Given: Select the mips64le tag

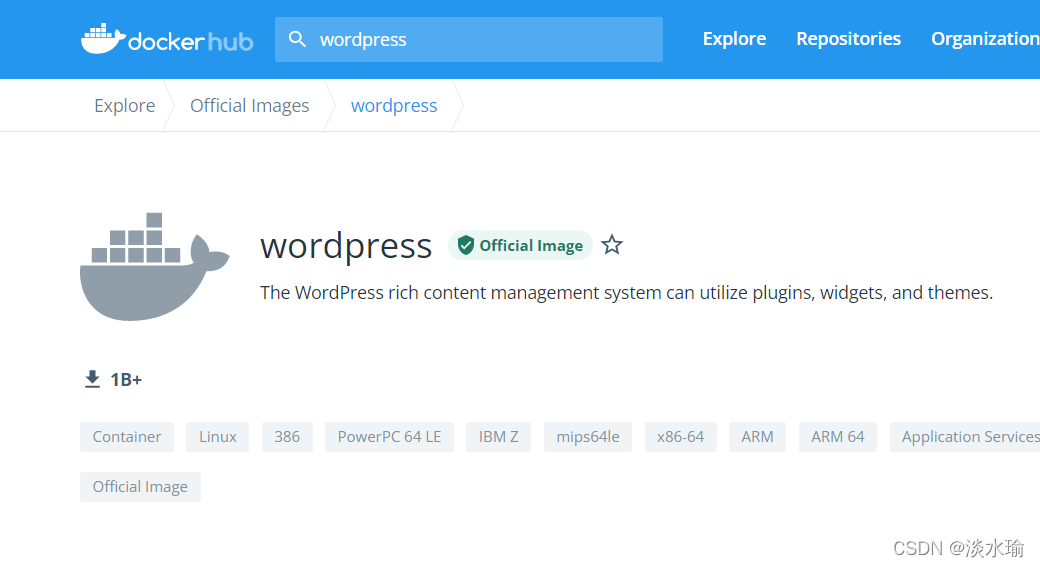Looking at the screenshot, I should (588, 437).
